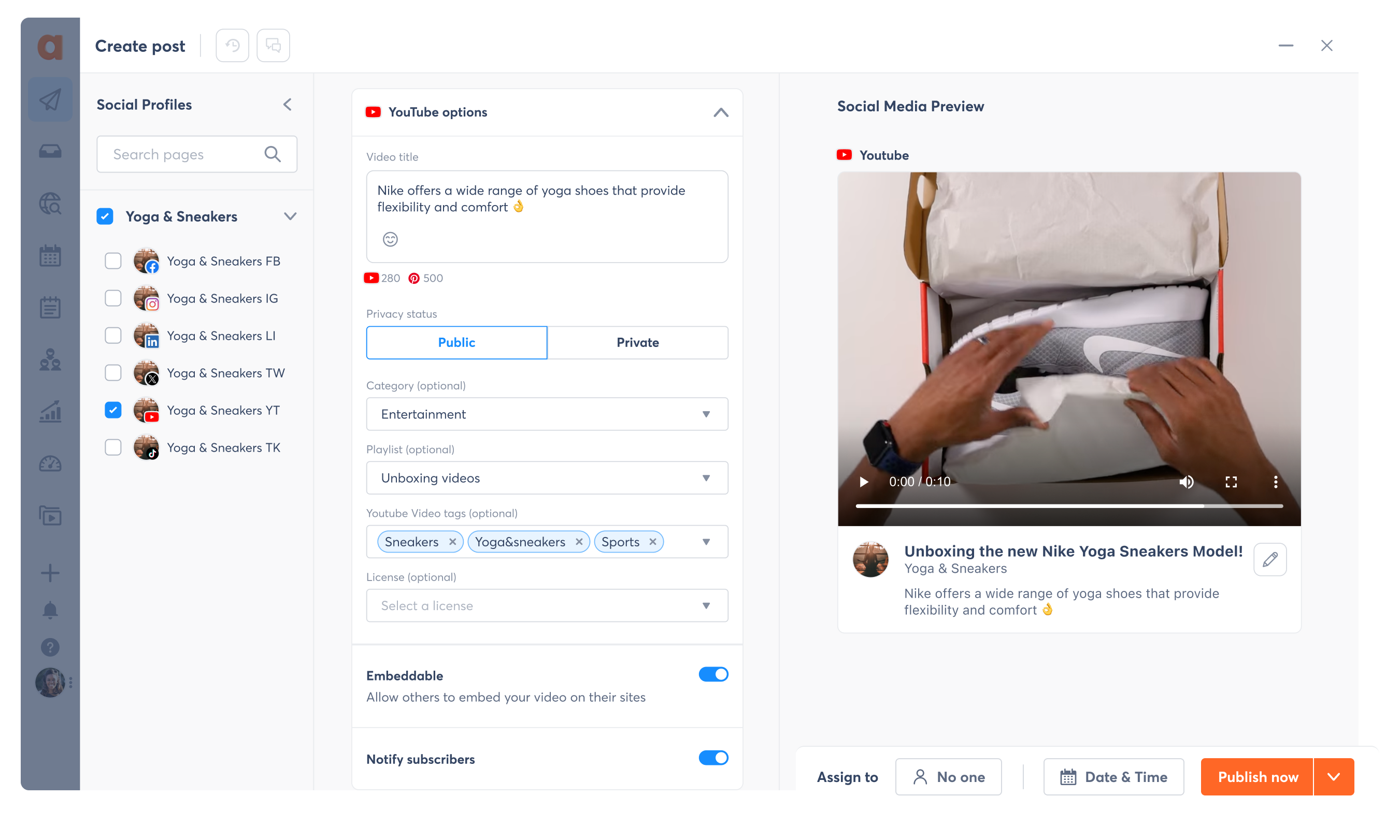Click Publish now to post the video
This screenshot has width=1400, height=840.
pos(1258,777)
